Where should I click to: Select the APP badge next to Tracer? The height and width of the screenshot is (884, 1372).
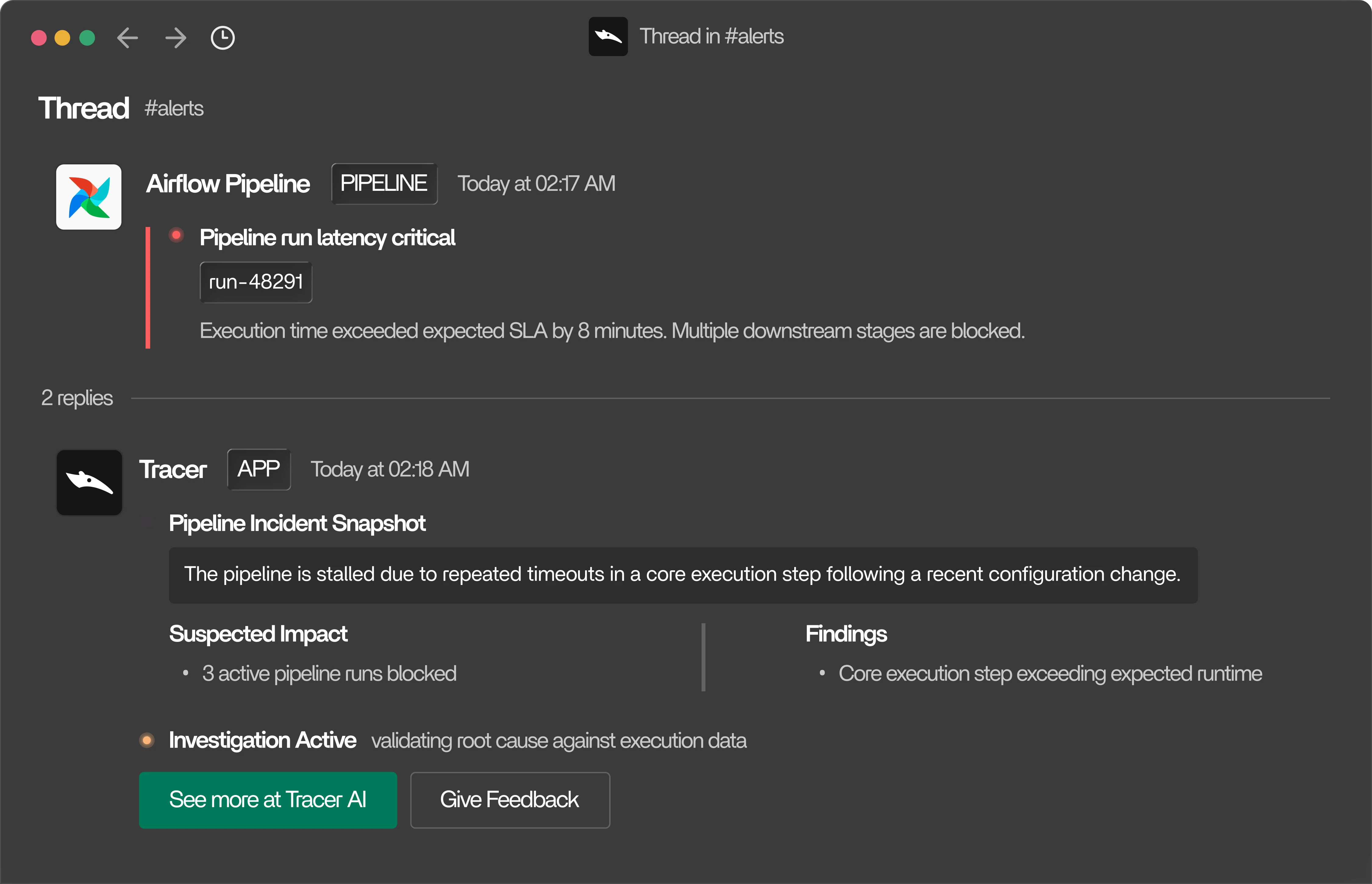pyautogui.click(x=258, y=469)
